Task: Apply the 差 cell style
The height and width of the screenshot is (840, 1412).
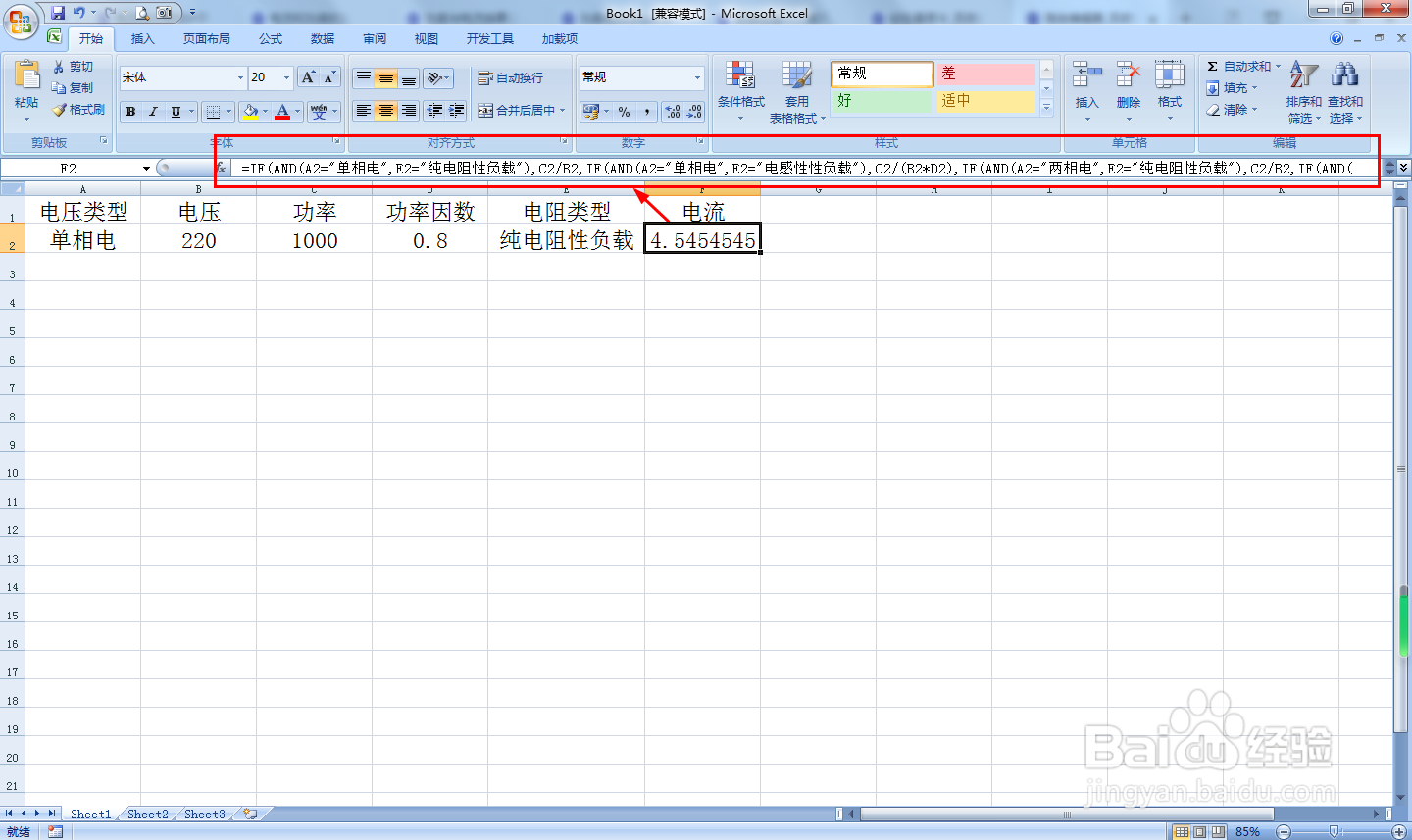Action: pos(985,74)
